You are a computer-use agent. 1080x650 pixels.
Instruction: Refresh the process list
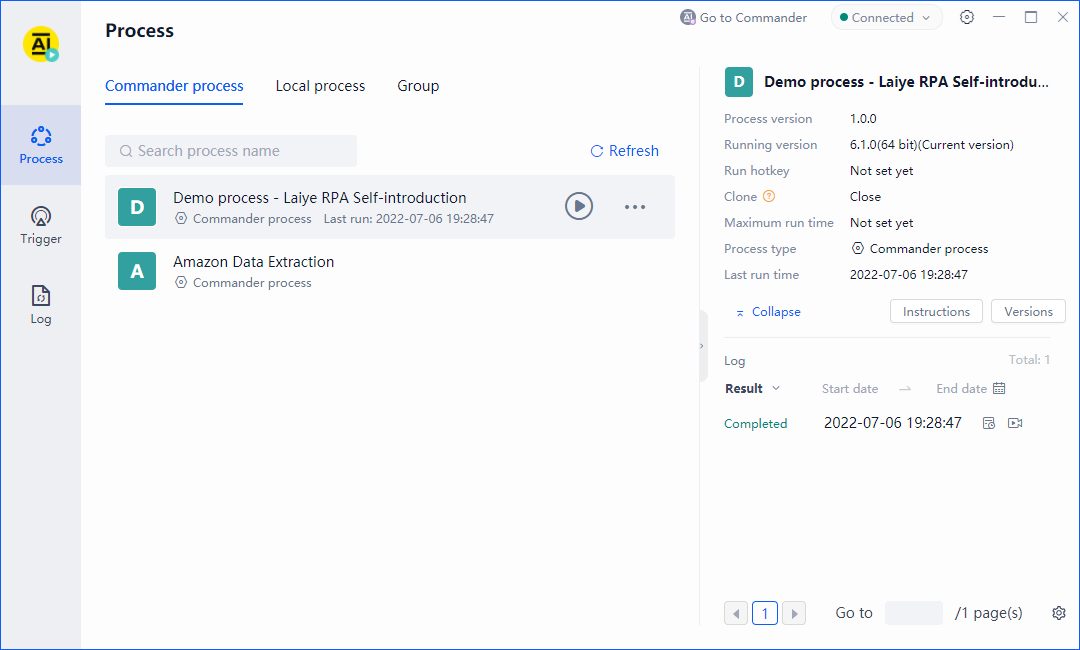(x=625, y=151)
